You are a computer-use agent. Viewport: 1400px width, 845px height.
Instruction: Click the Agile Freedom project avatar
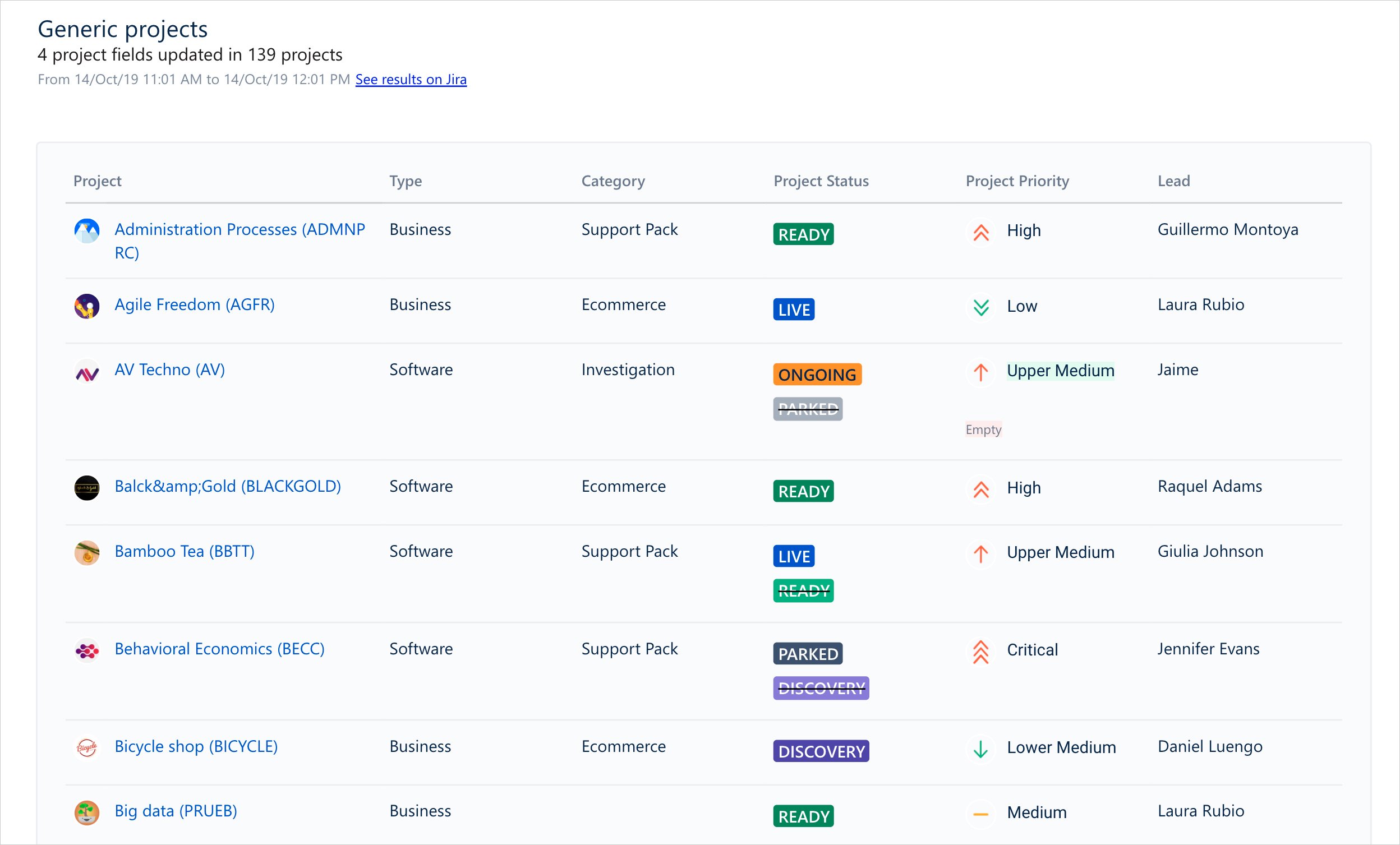pos(86,306)
